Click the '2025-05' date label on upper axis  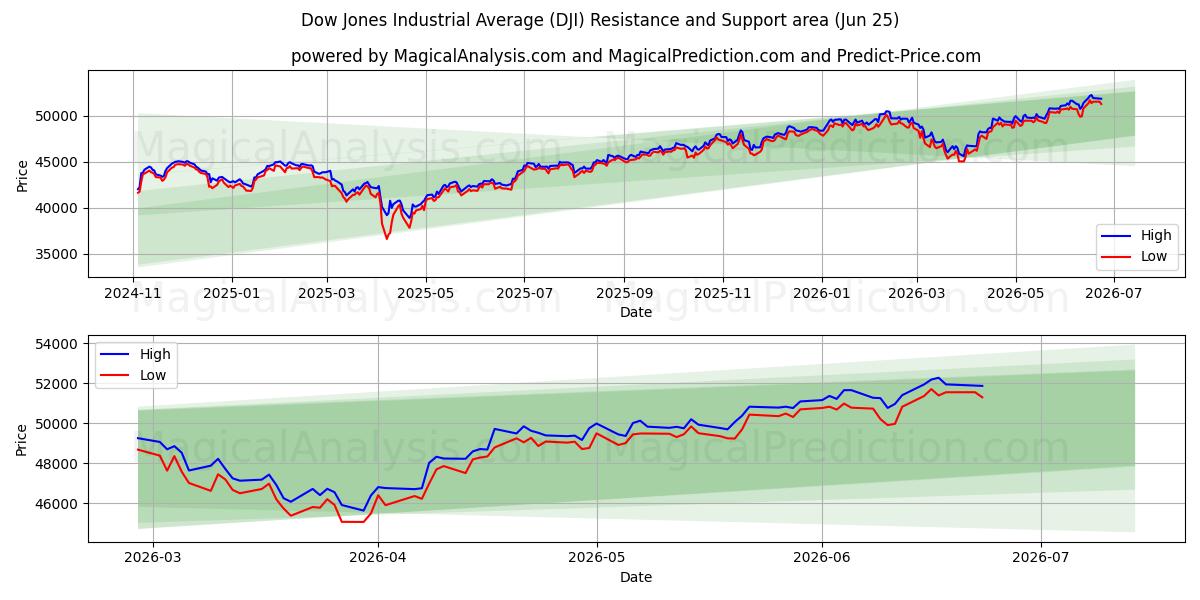click(426, 294)
